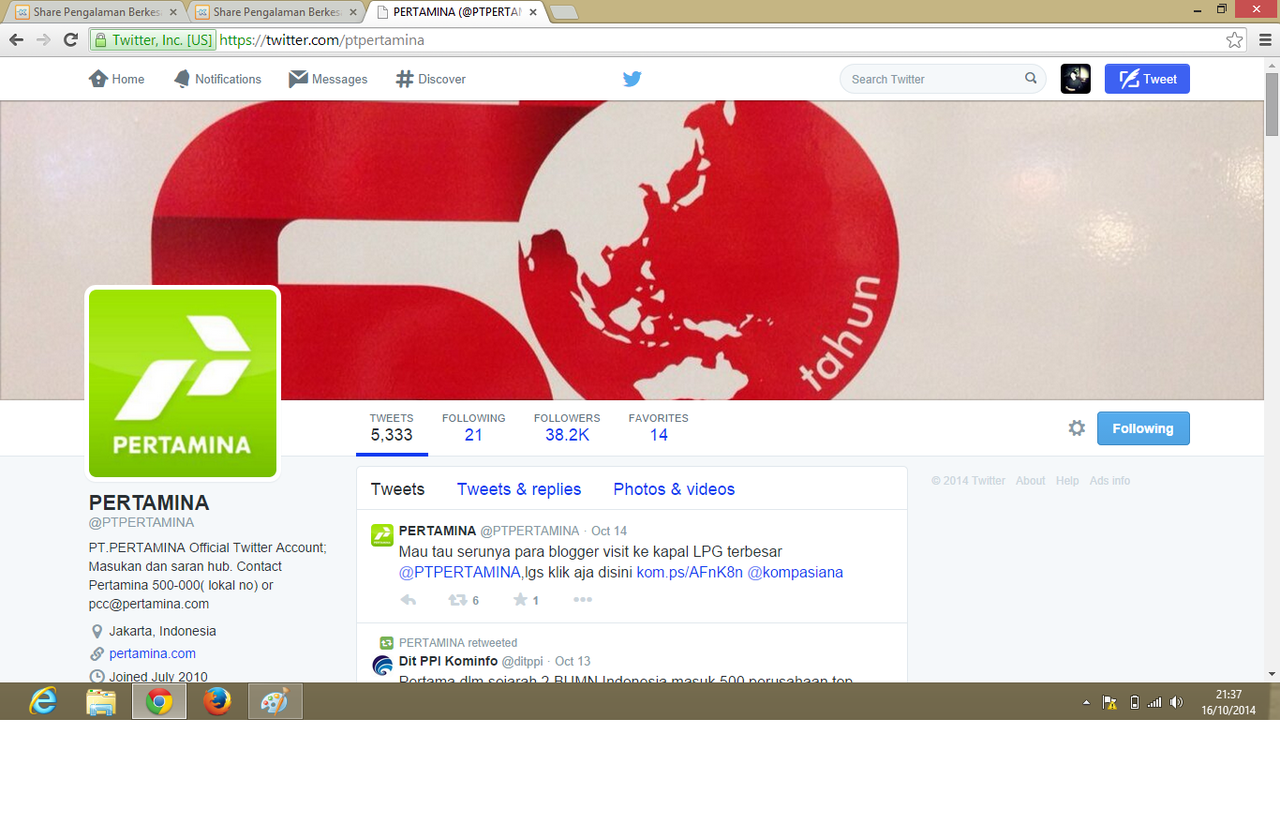Screen dimensions: 1280x824
Task: View the Twitter, Inc. site security info
Action: (153, 40)
